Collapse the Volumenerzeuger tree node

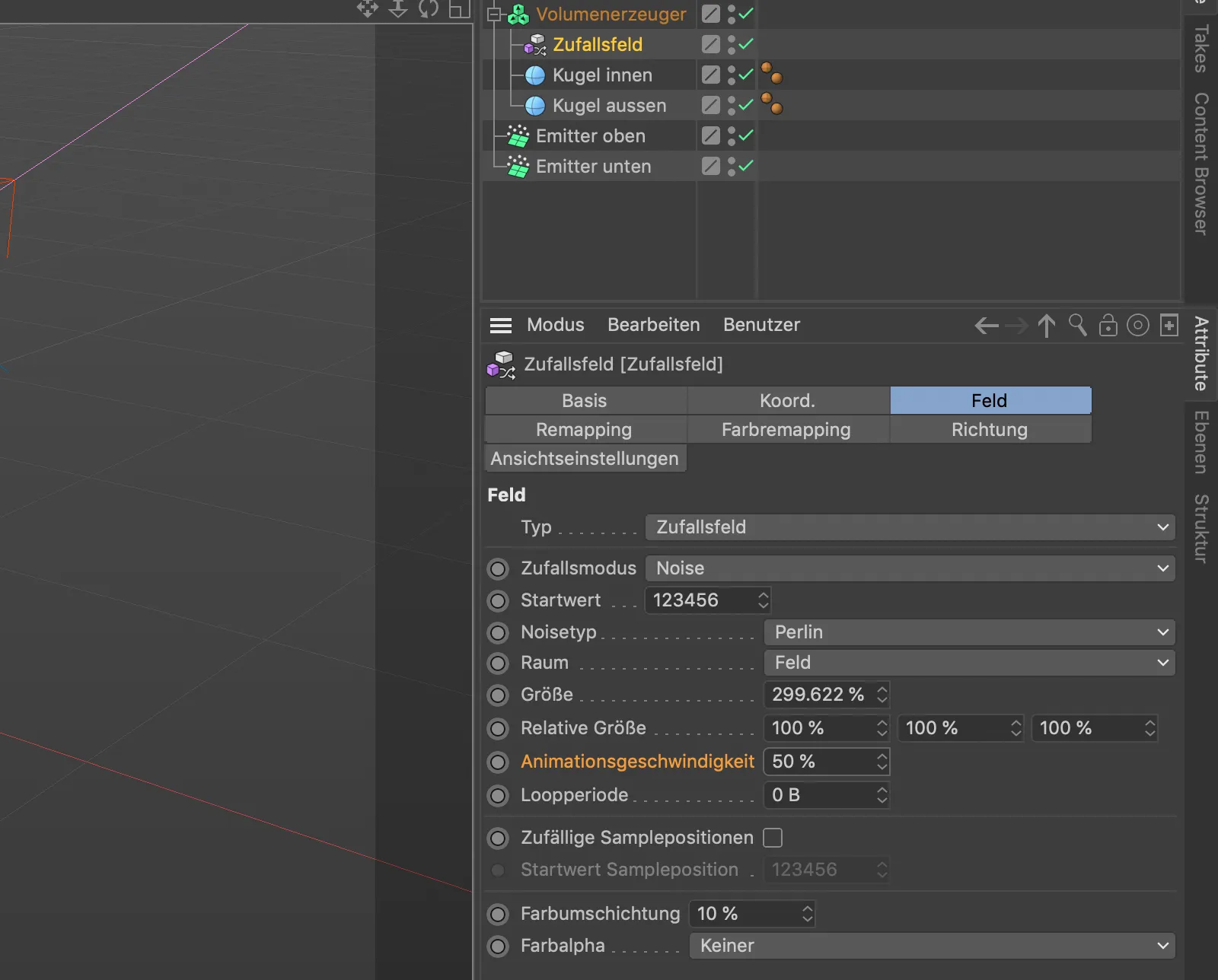(x=494, y=14)
